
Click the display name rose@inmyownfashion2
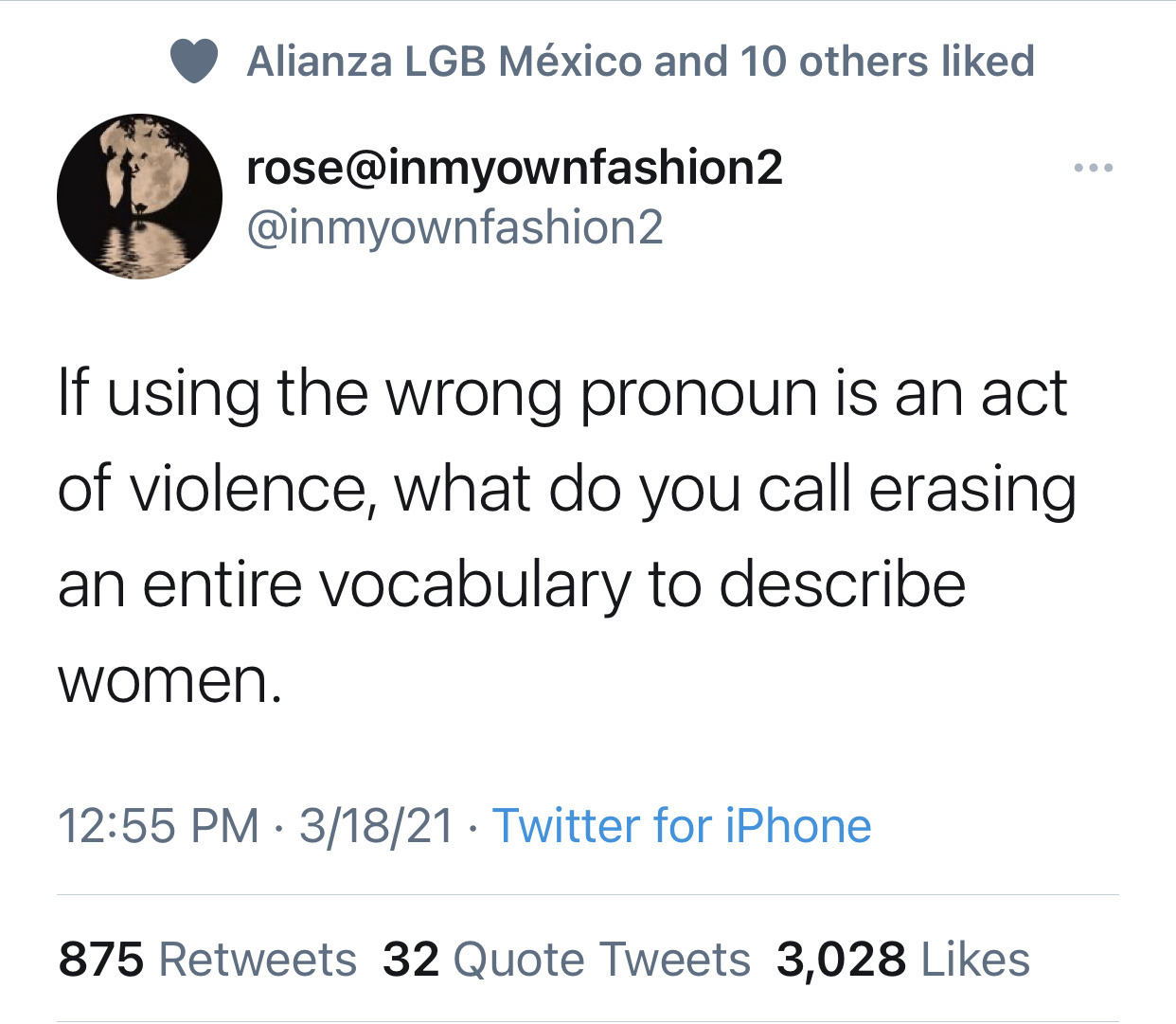point(514,168)
